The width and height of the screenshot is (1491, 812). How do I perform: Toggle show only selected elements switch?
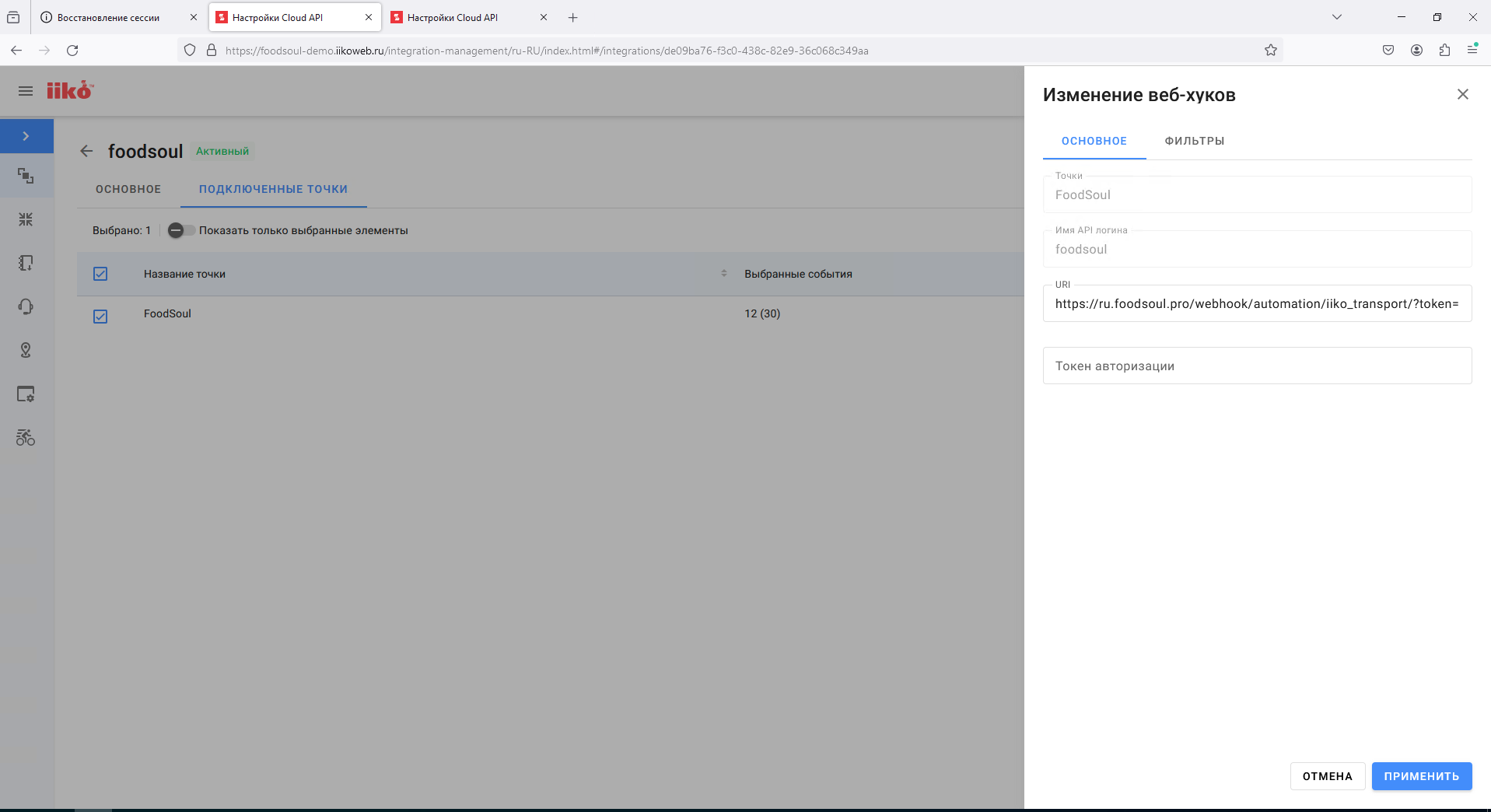(180, 230)
